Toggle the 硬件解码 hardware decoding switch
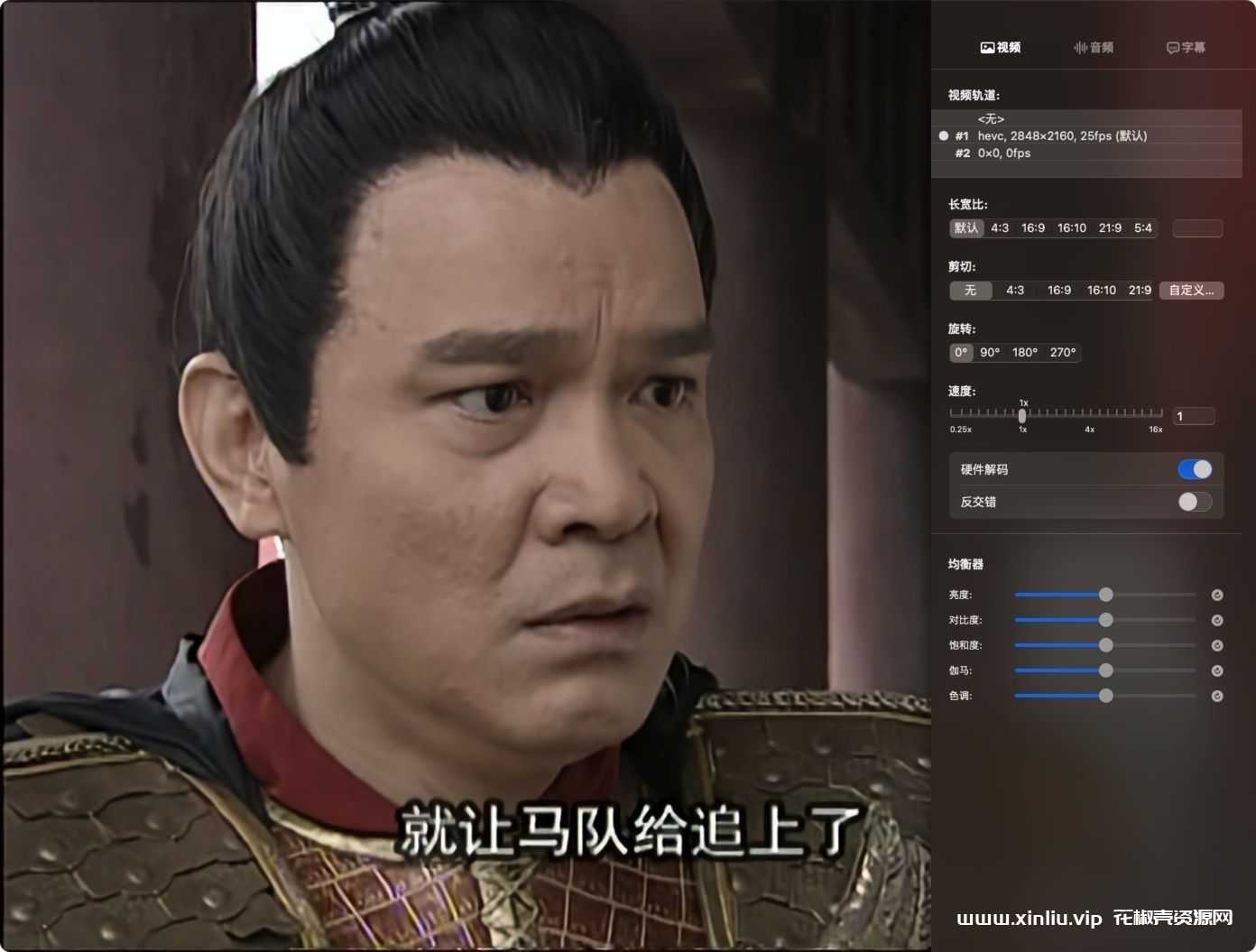This screenshot has width=1256, height=952. (1195, 469)
